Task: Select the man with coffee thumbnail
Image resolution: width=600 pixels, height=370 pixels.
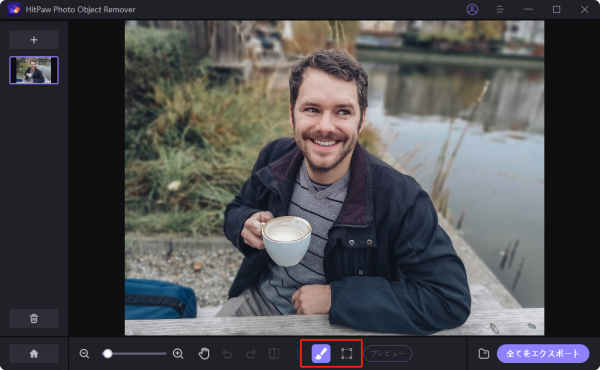Action: [x=34, y=70]
